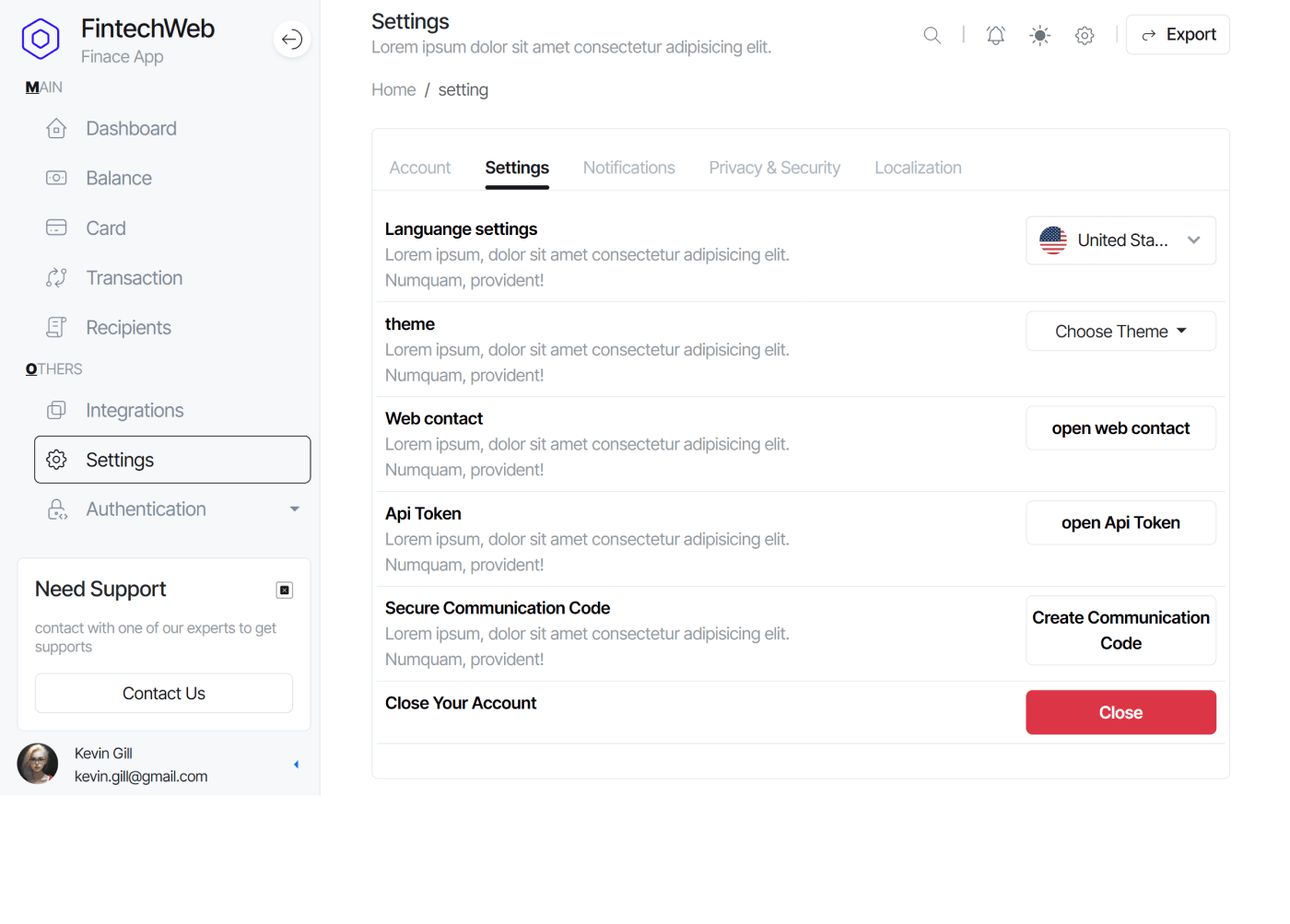This screenshot has height=924, width=1290.
Task: Close the Need Support card
Action: (285, 590)
